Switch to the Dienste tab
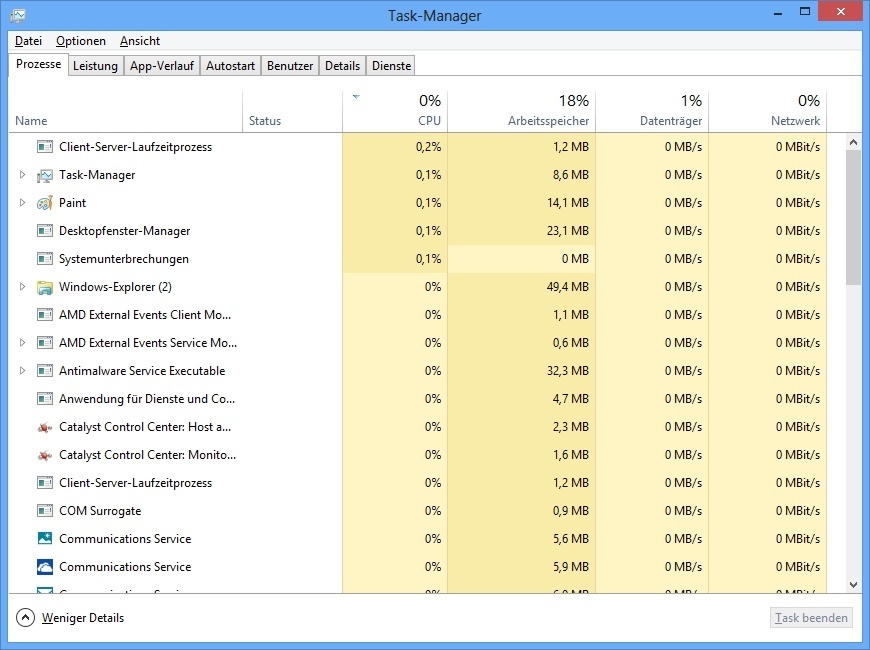 391,65
